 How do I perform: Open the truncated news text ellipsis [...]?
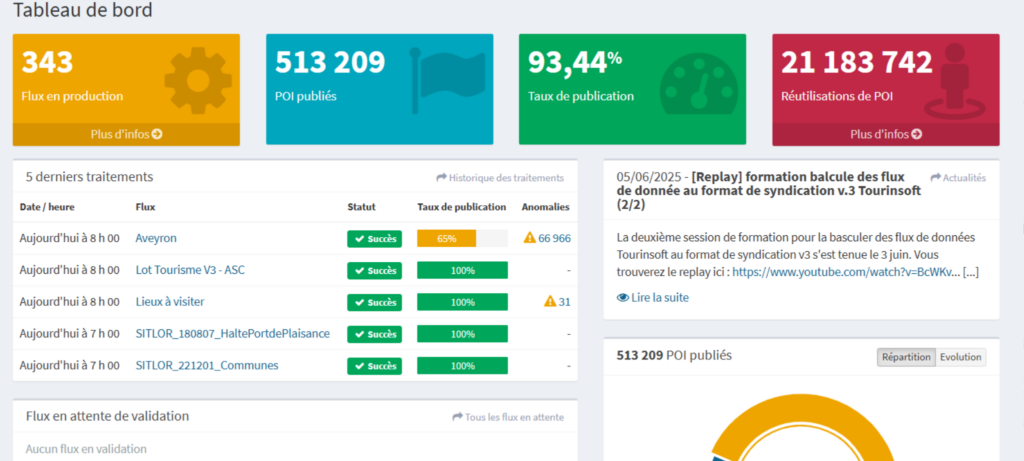[972, 271]
